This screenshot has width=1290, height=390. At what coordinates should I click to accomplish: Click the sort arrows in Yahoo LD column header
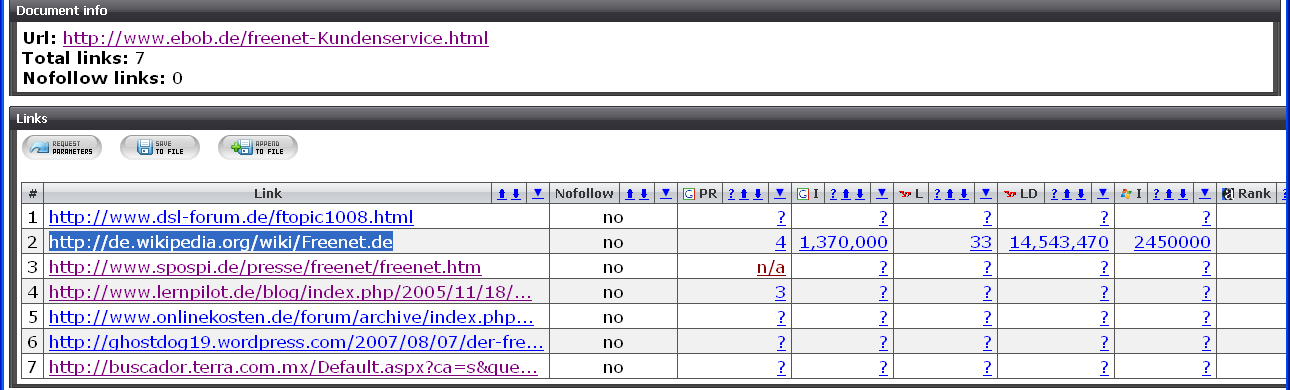point(1074,193)
